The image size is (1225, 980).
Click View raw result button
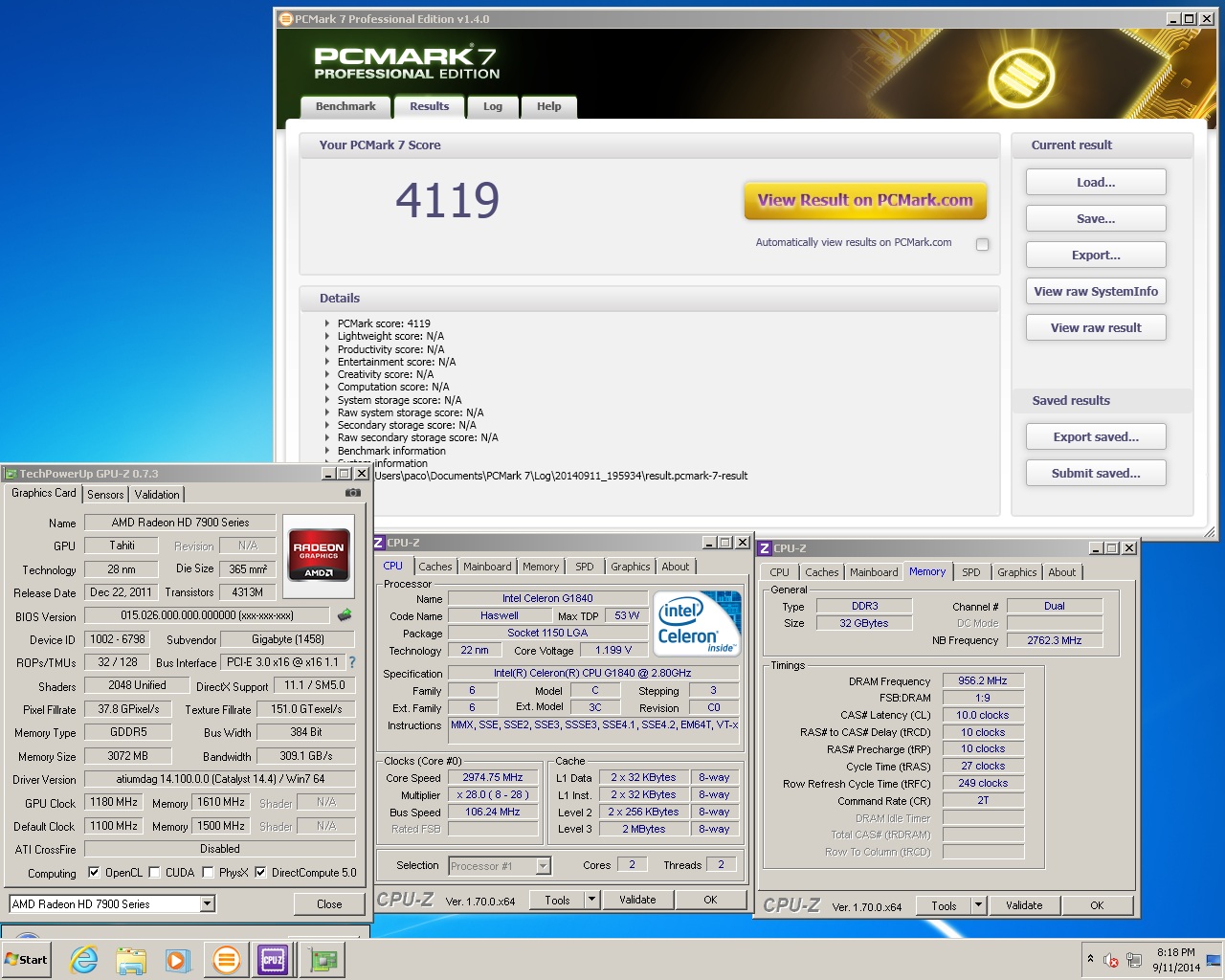click(1096, 327)
